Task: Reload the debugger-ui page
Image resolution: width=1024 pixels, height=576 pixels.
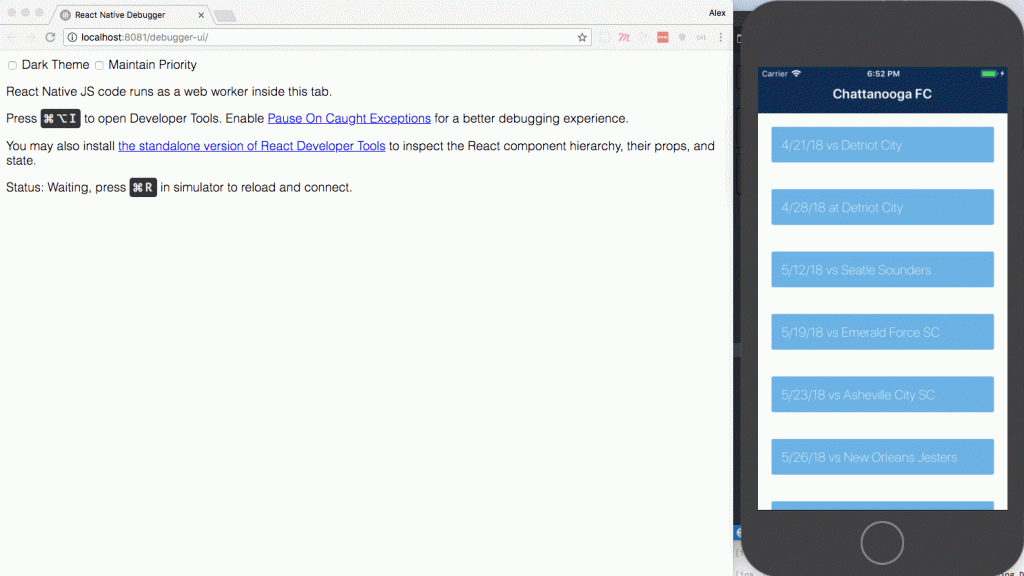Action: click(x=48, y=37)
